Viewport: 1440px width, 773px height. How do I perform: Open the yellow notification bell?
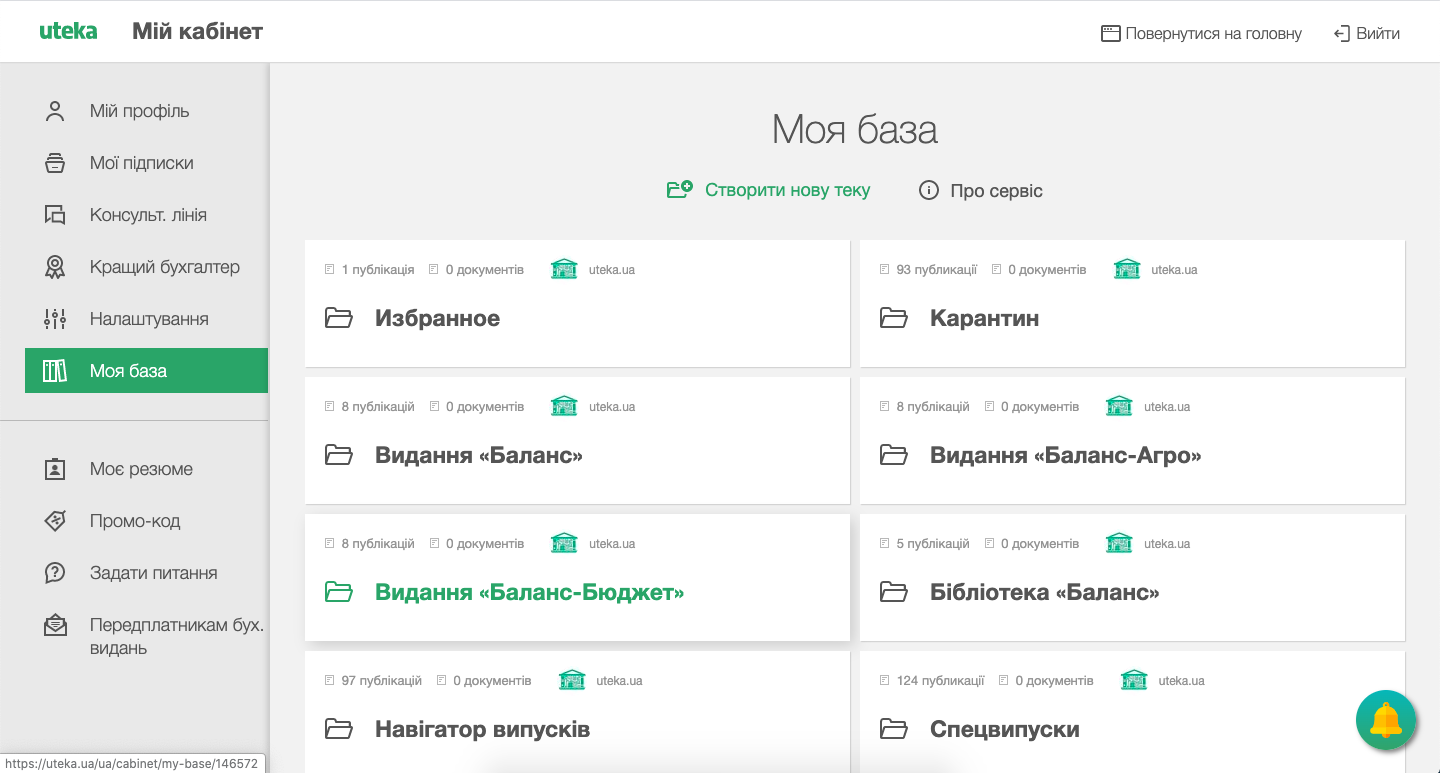1386,720
